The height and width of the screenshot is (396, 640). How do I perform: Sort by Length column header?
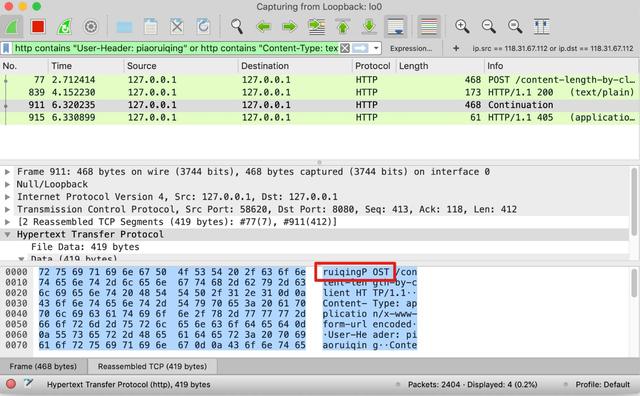point(439,66)
